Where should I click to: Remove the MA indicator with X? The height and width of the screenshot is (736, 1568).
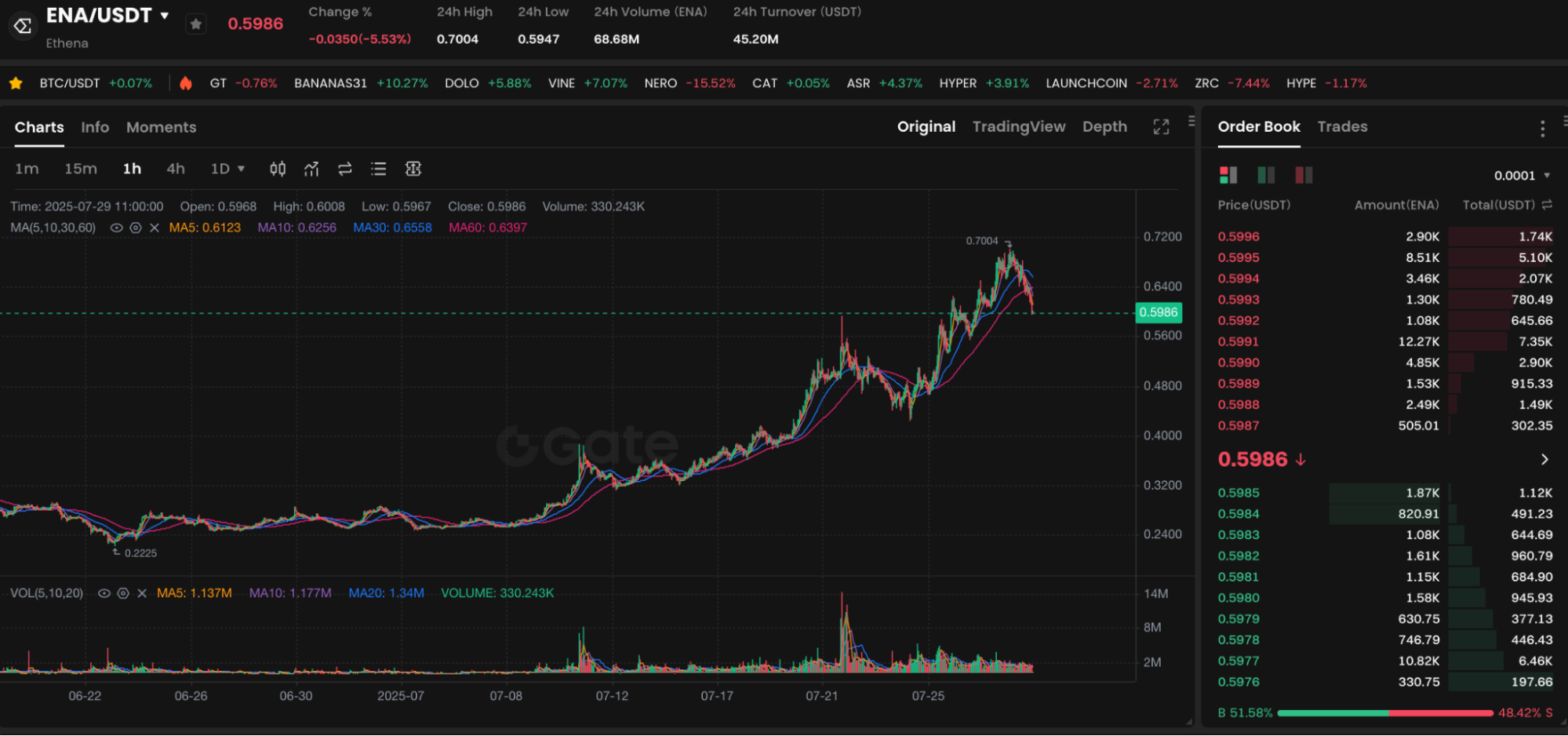154,228
